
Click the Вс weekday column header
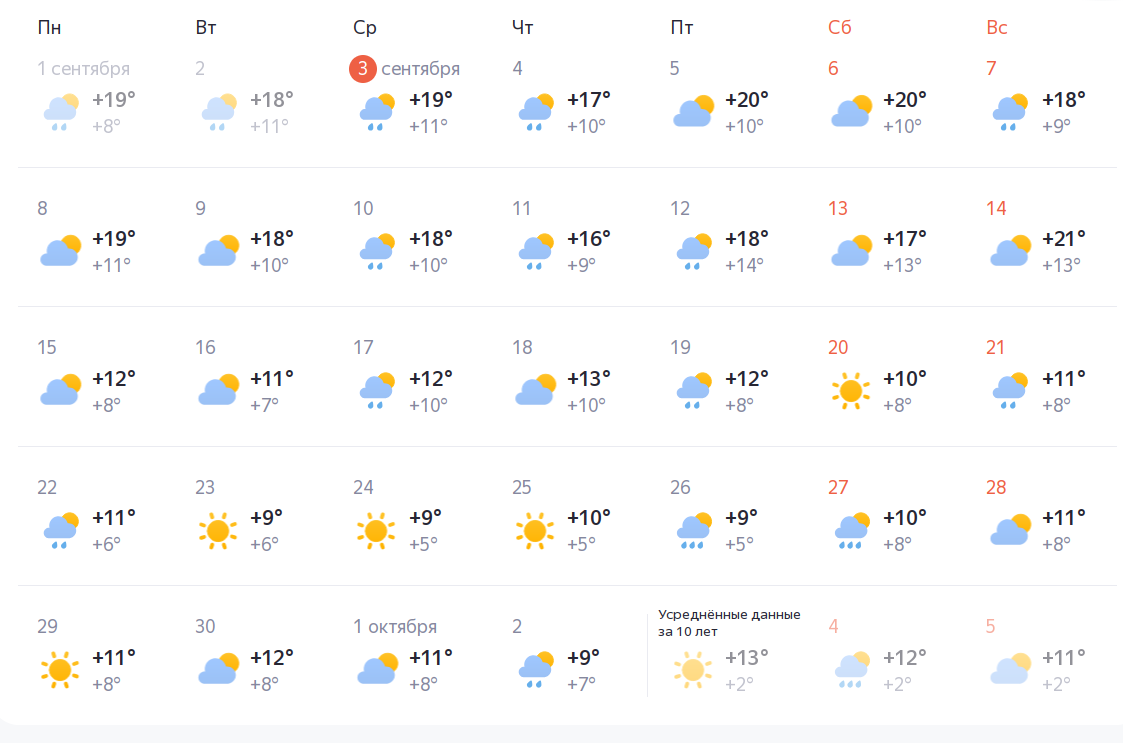tap(997, 28)
